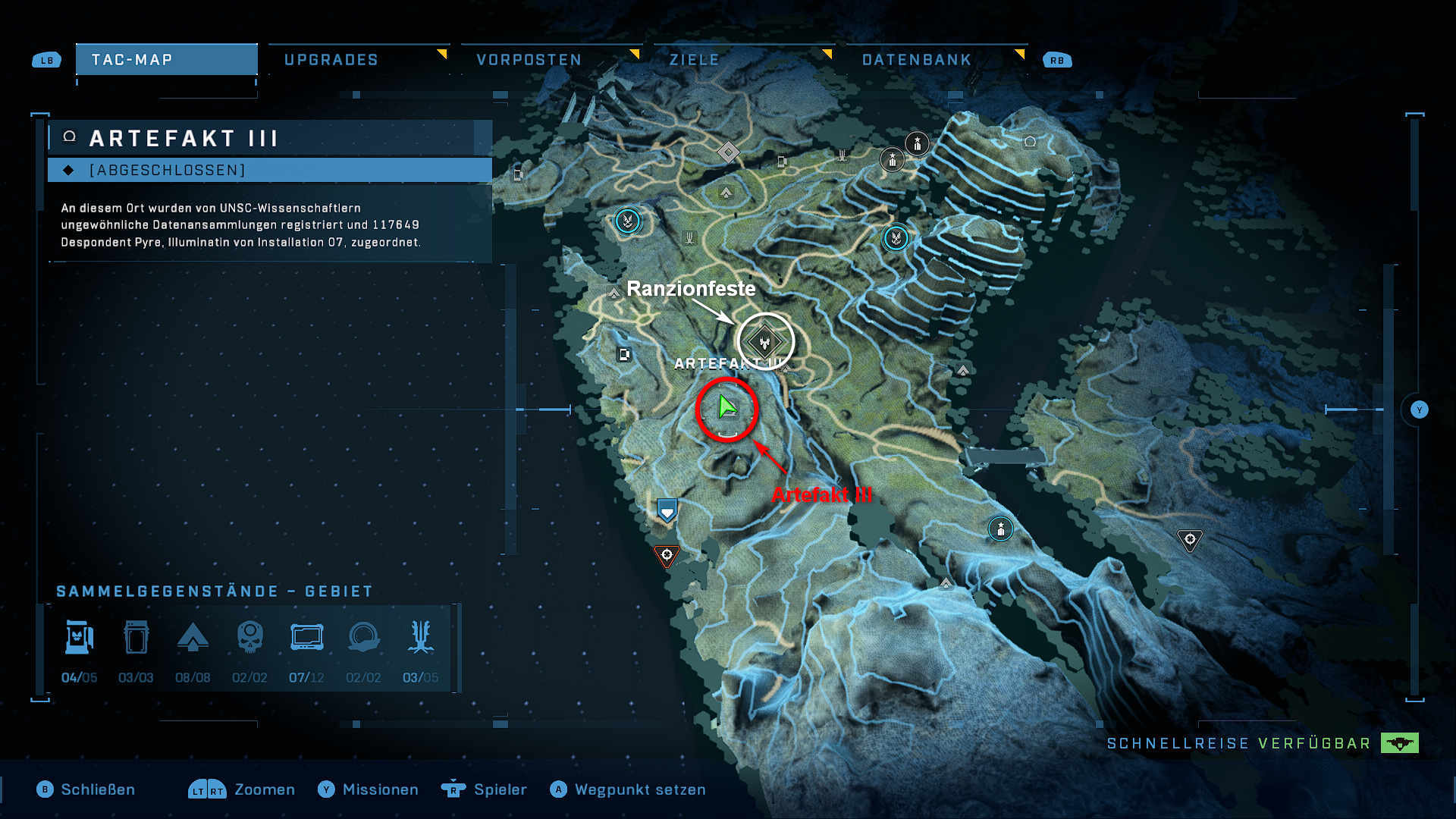Click the Missionen button prompt
The image size is (1456, 819).
[x=368, y=789]
